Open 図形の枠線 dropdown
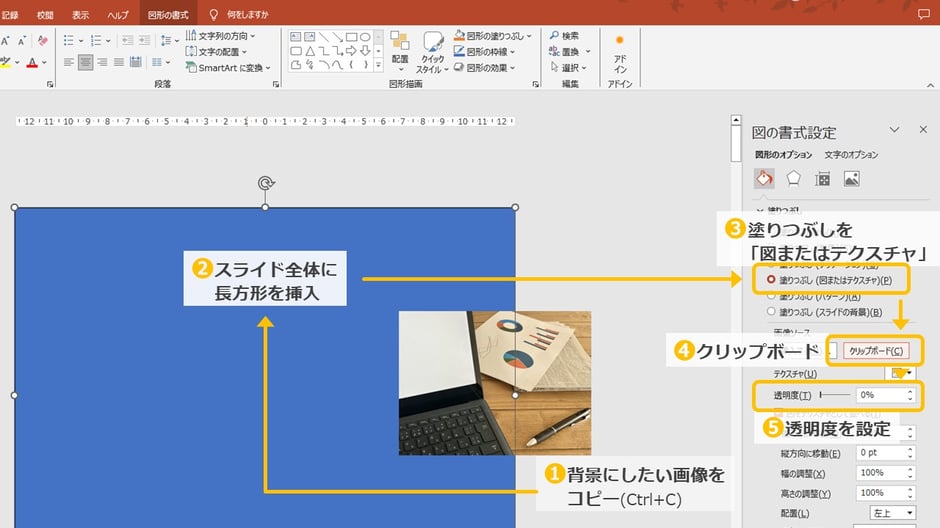The height and width of the screenshot is (528, 940). tap(485, 52)
